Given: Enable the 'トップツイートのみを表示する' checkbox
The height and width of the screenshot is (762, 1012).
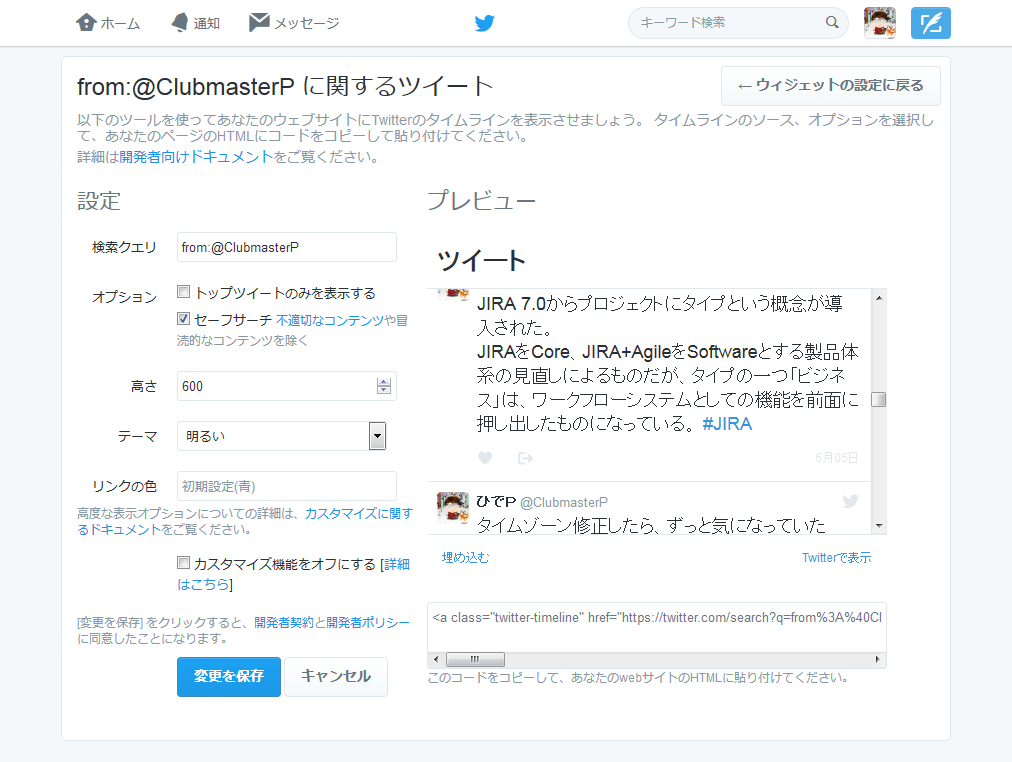Looking at the screenshot, I should pyautogui.click(x=183, y=292).
